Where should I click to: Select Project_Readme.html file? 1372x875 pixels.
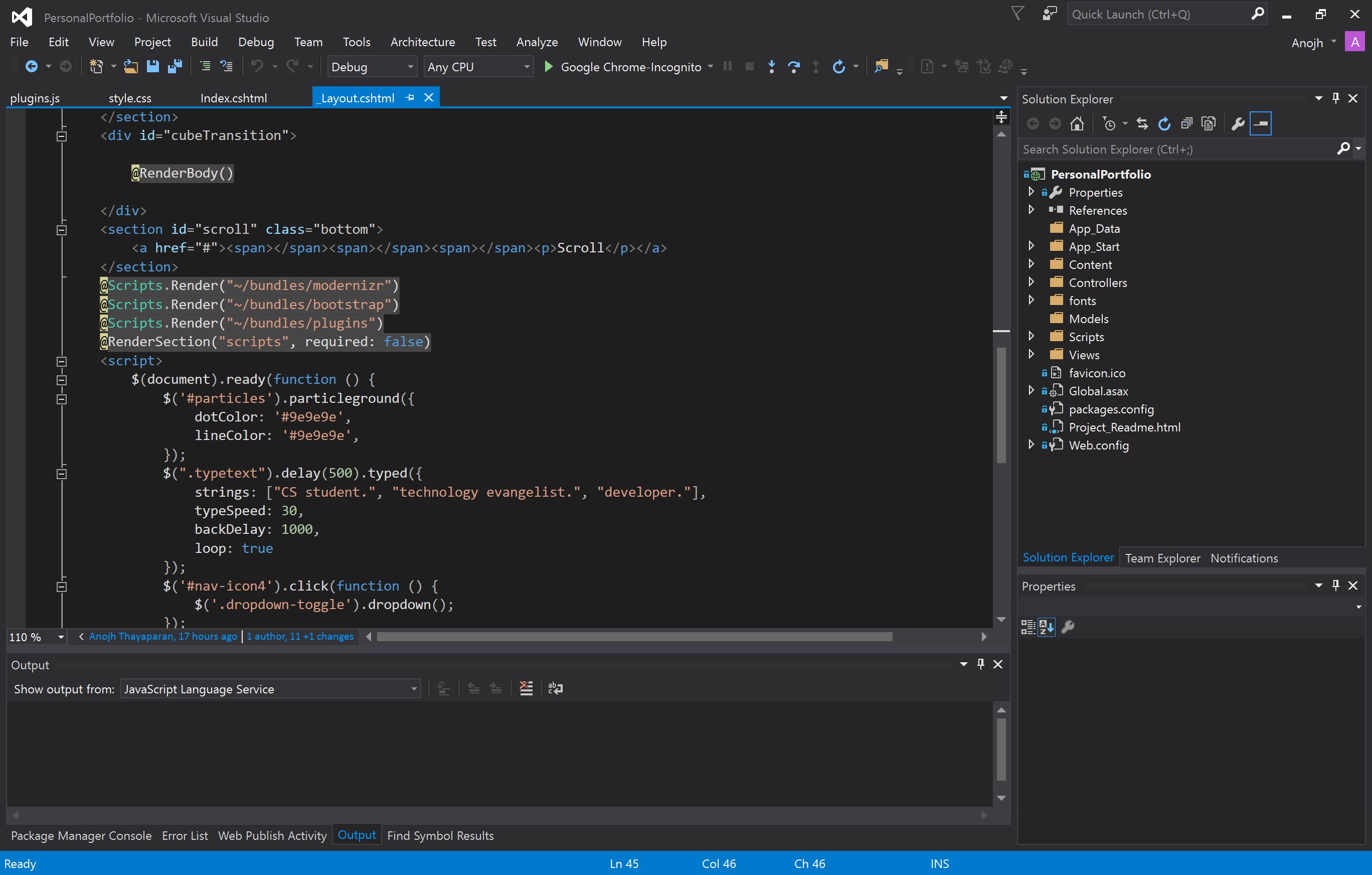[1124, 427]
